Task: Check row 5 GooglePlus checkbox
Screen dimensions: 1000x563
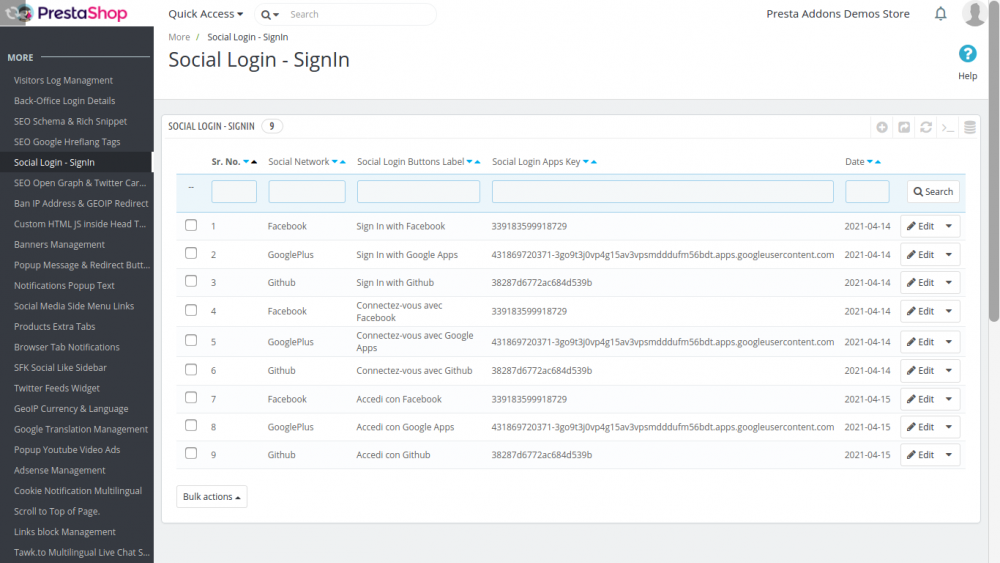Action: tap(191, 340)
